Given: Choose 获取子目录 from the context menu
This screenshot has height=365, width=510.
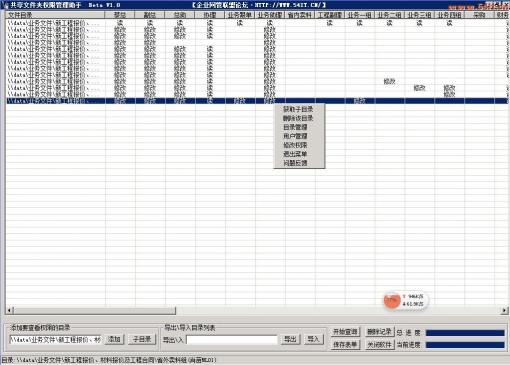Looking at the screenshot, I should click(298, 109).
